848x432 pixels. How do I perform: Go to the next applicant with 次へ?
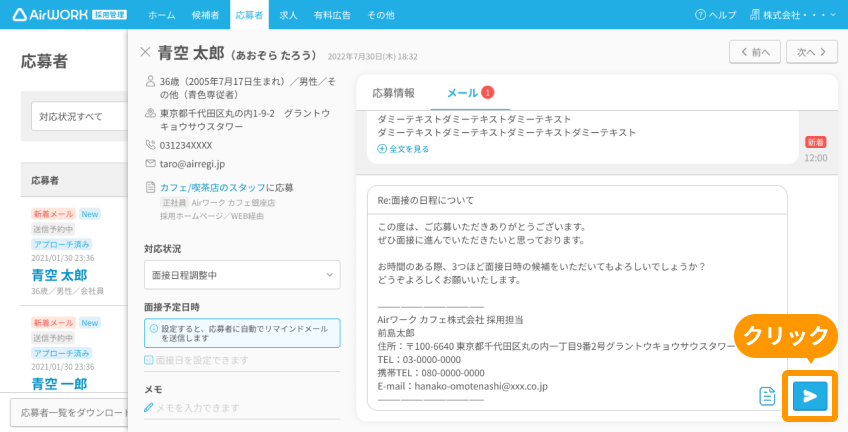(x=812, y=52)
